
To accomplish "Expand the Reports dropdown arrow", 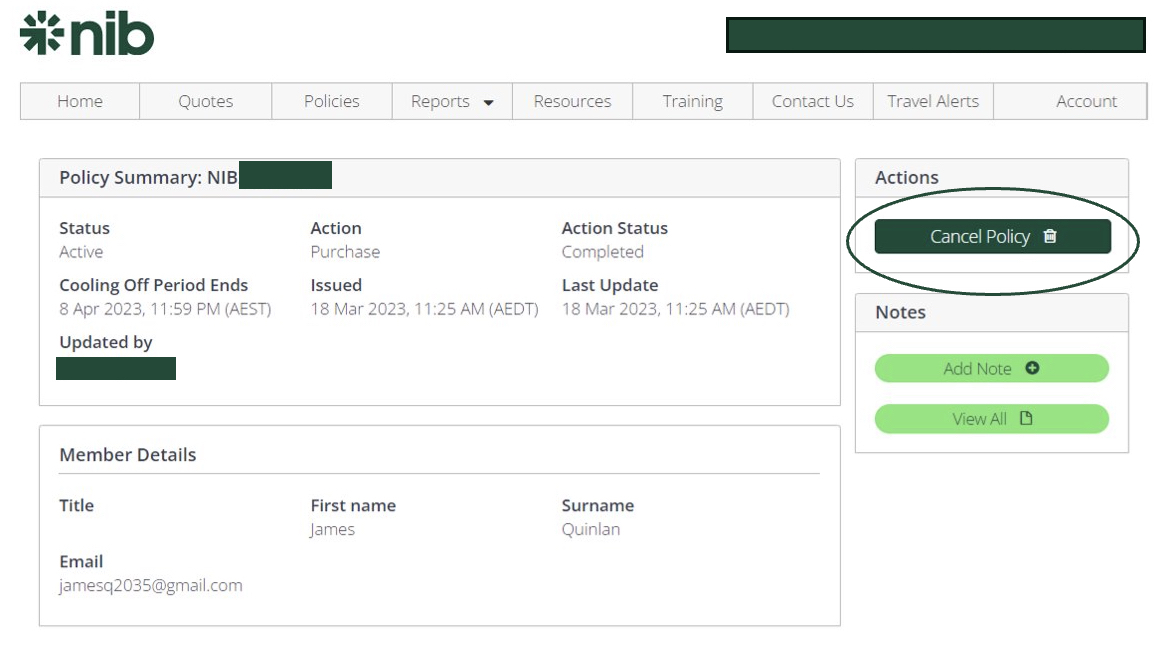I will tap(488, 102).
